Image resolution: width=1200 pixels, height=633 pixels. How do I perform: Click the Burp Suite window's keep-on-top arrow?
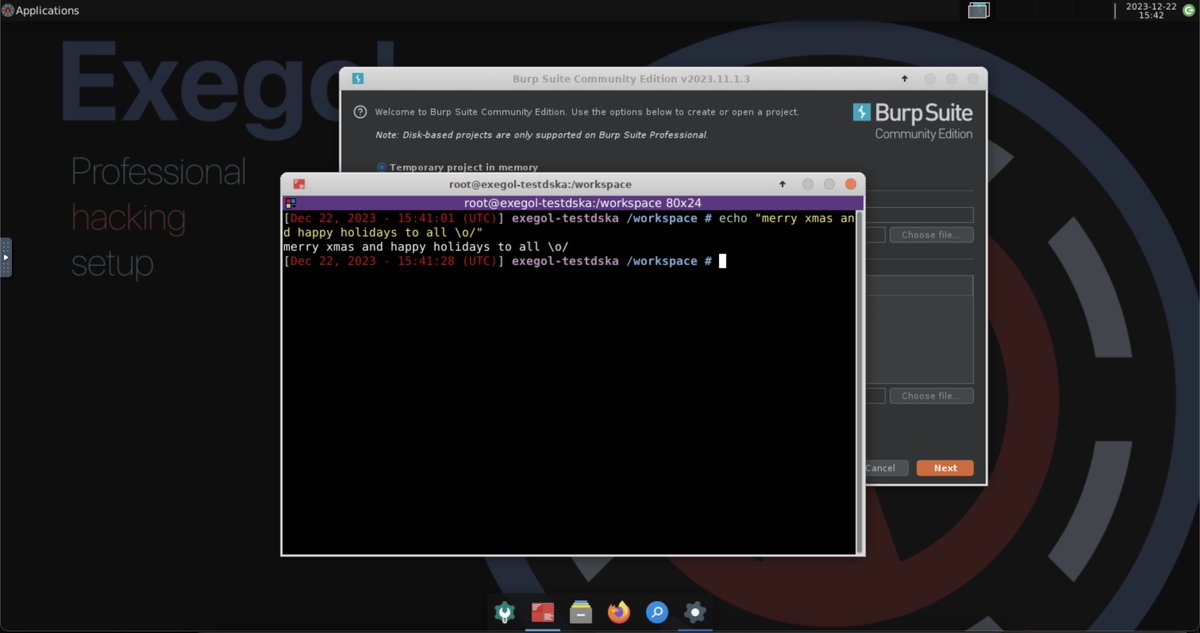click(x=905, y=78)
